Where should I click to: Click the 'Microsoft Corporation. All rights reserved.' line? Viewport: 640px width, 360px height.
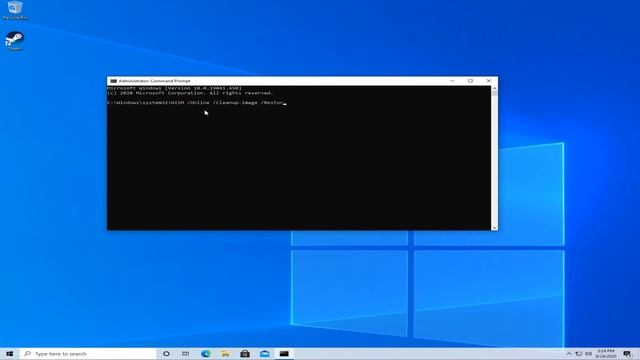(191, 93)
